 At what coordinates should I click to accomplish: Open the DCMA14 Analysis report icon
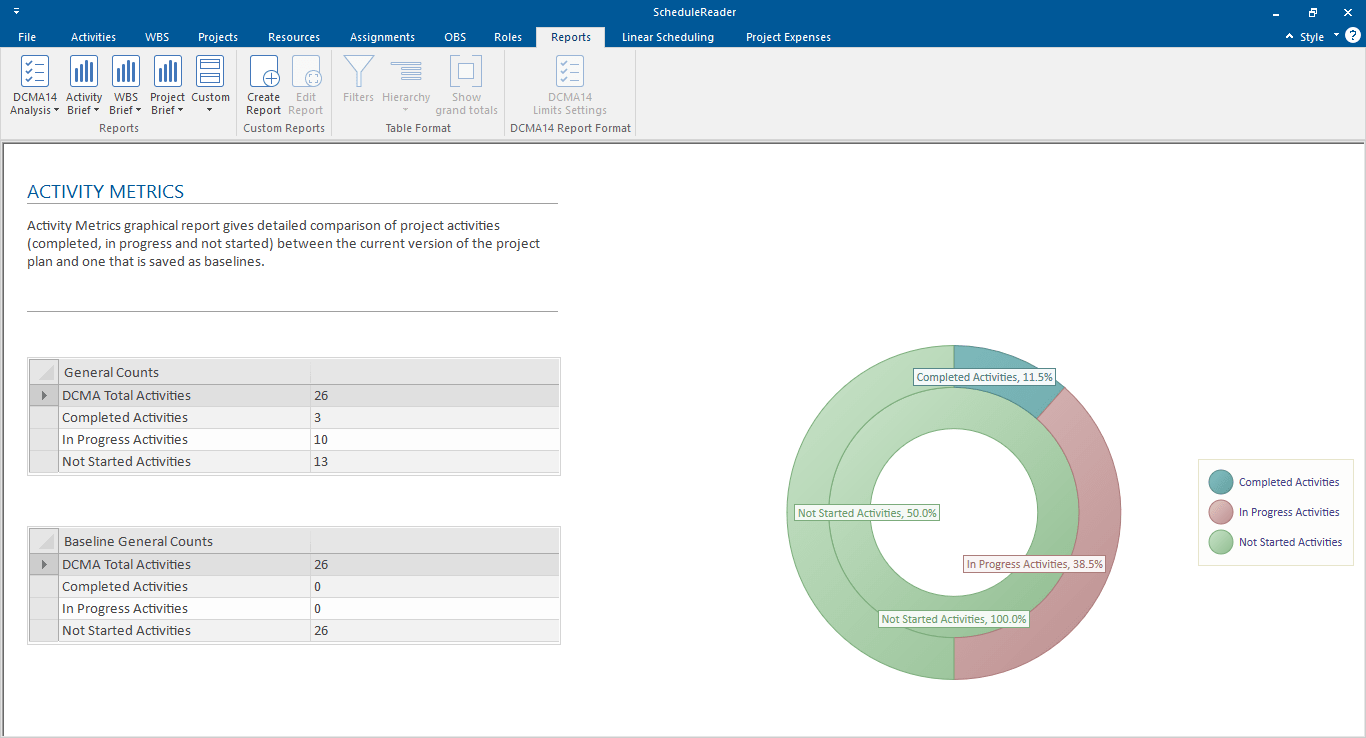34,72
